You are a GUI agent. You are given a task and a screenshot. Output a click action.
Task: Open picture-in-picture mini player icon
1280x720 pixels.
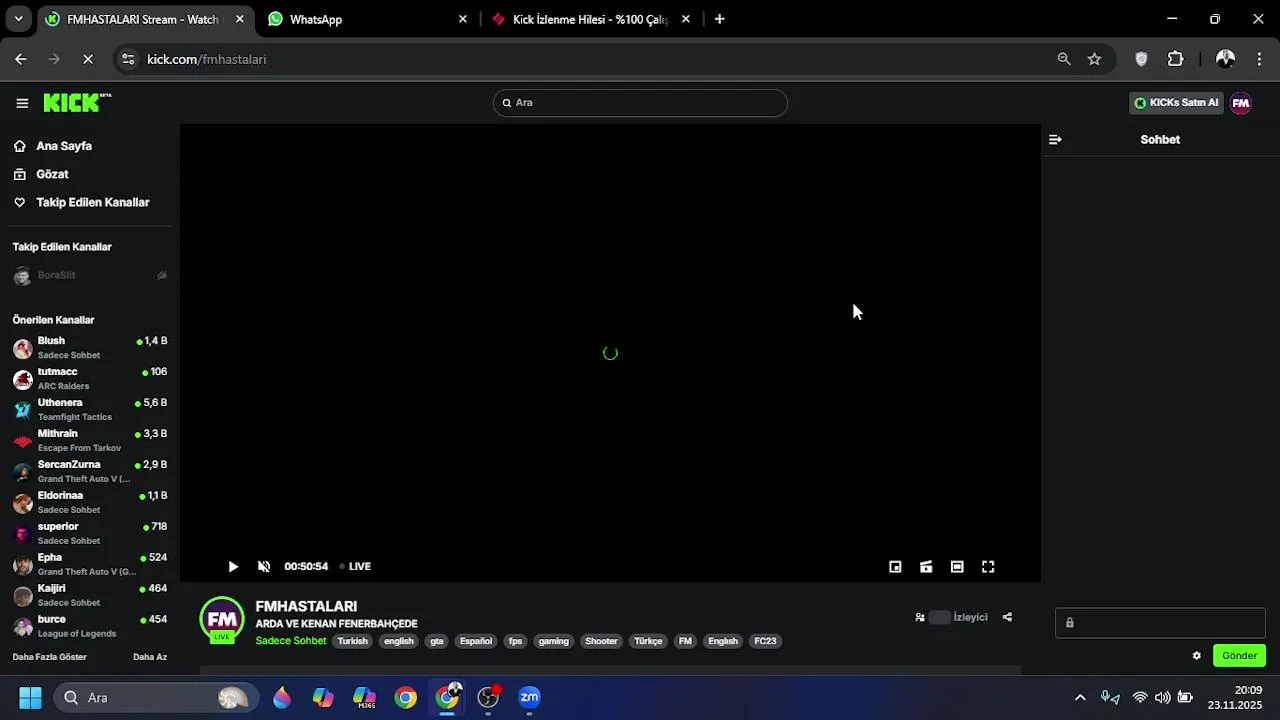[895, 566]
